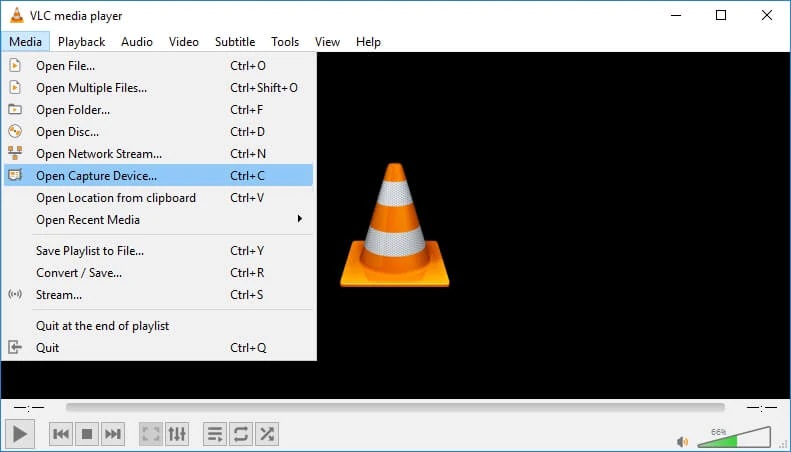Choose Open Disc... menu entry

coord(158,132)
